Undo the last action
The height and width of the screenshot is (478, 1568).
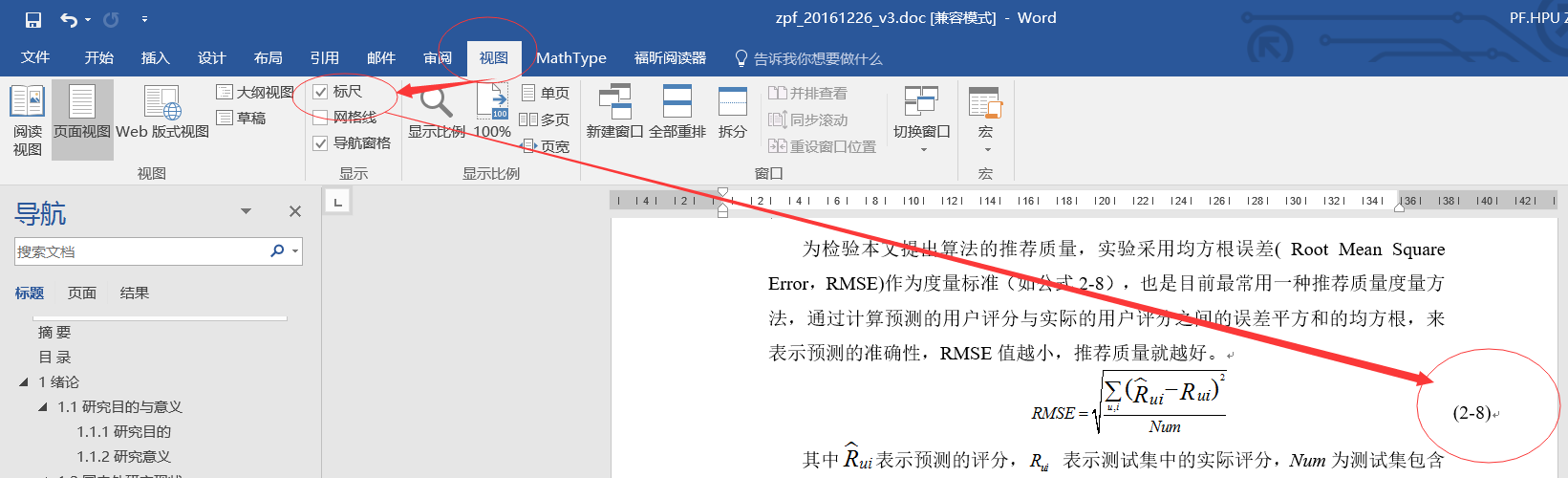click(x=69, y=19)
